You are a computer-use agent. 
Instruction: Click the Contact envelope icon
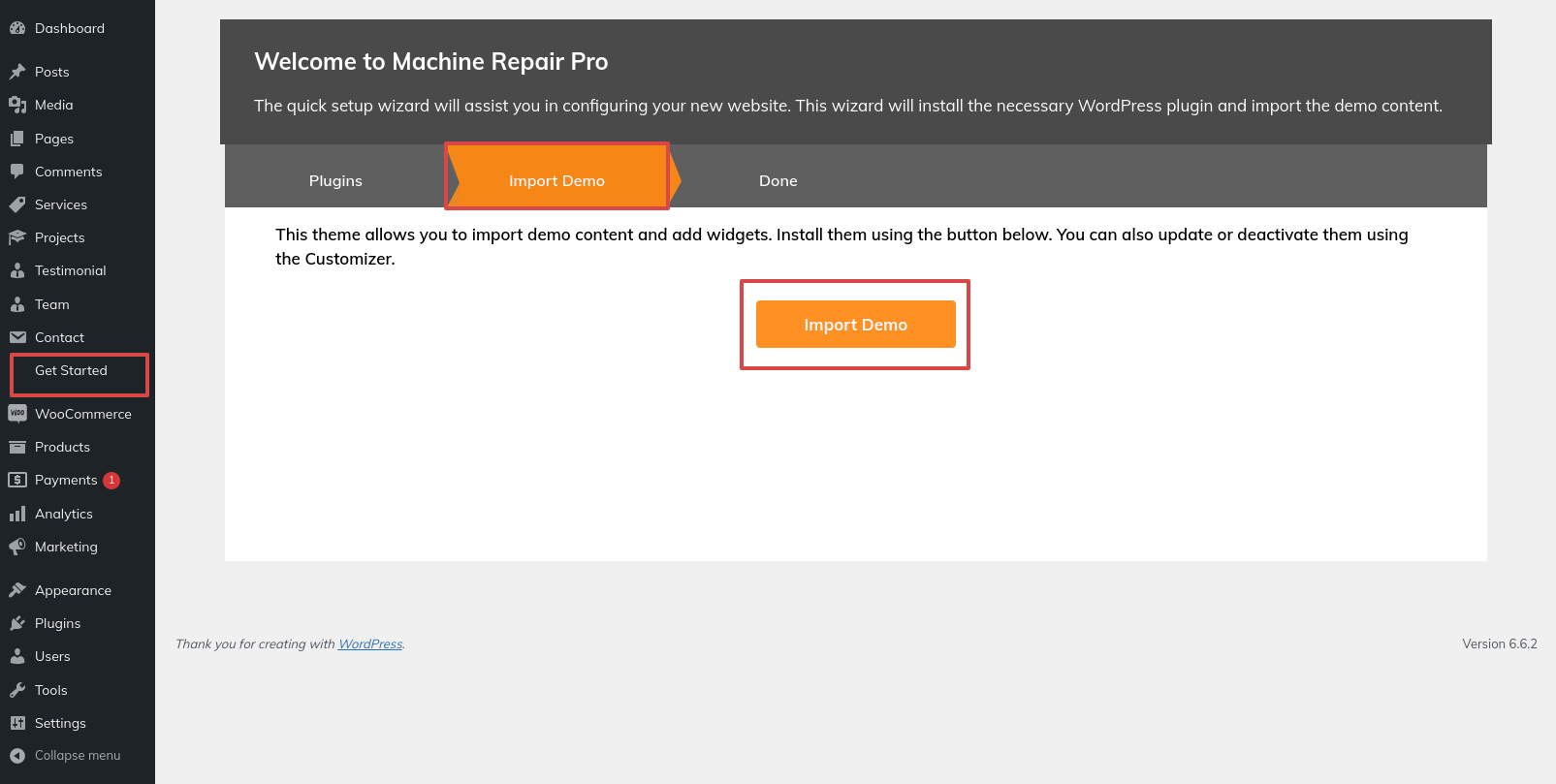pyautogui.click(x=17, y=337)
